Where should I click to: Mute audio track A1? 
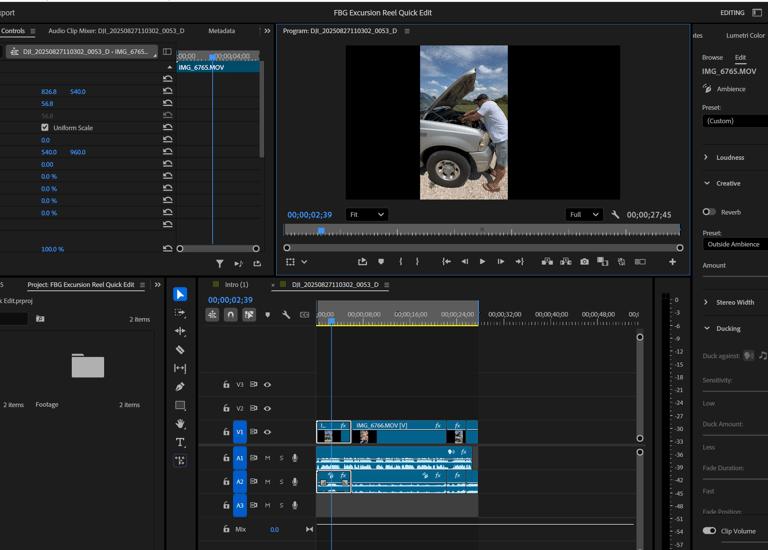tap(267, 458)
